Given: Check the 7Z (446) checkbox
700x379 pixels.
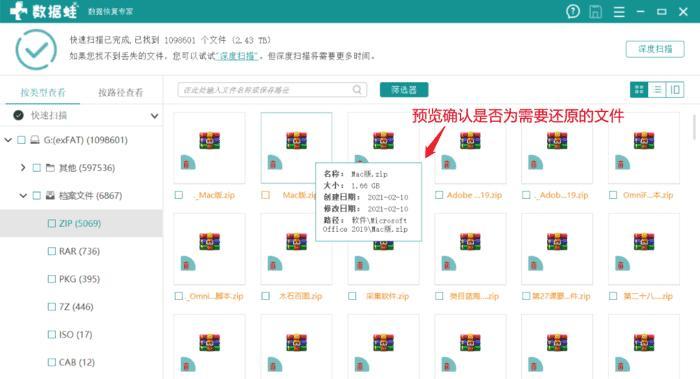Looking at the screenshot, I should (x=52, y=307).
